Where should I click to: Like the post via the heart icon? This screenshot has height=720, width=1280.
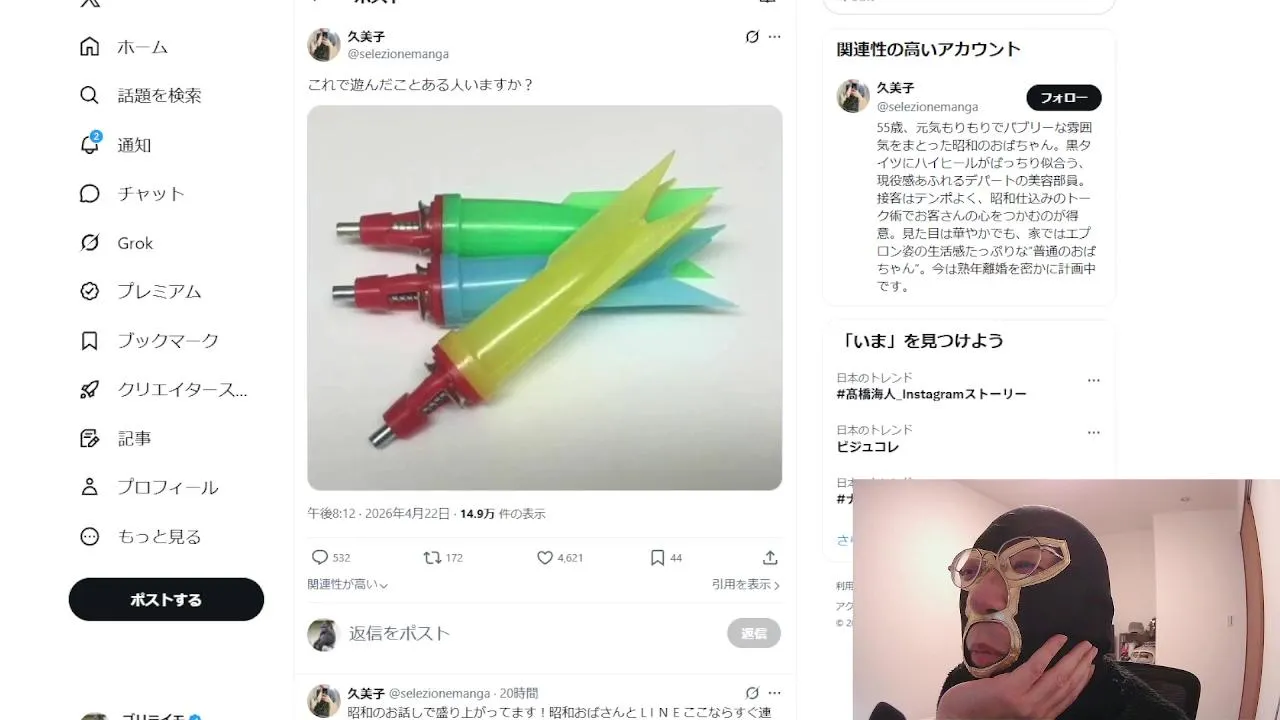tap(545, 558)
